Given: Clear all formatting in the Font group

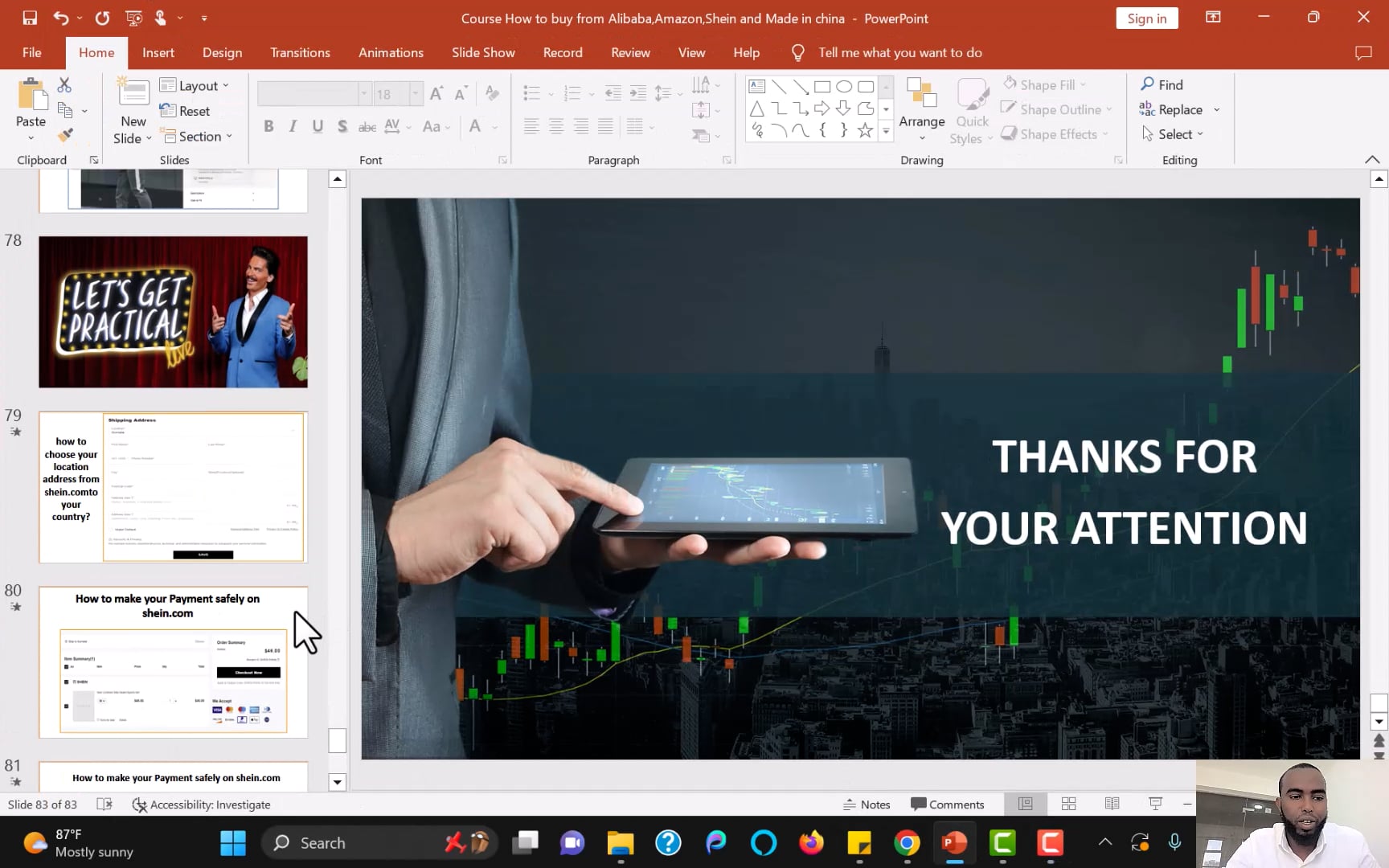Looking at the screenshot, I should click(x=492, y=93).
